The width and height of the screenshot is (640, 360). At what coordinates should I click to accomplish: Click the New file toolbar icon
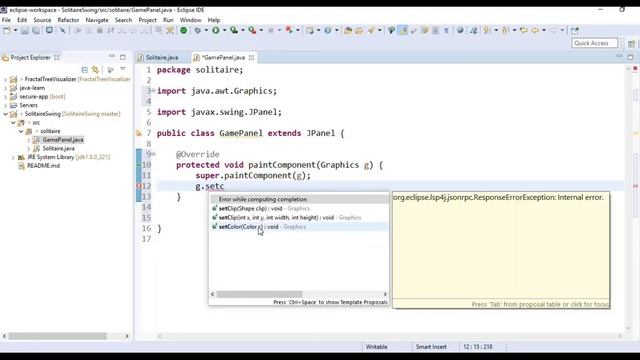(7, 30)
